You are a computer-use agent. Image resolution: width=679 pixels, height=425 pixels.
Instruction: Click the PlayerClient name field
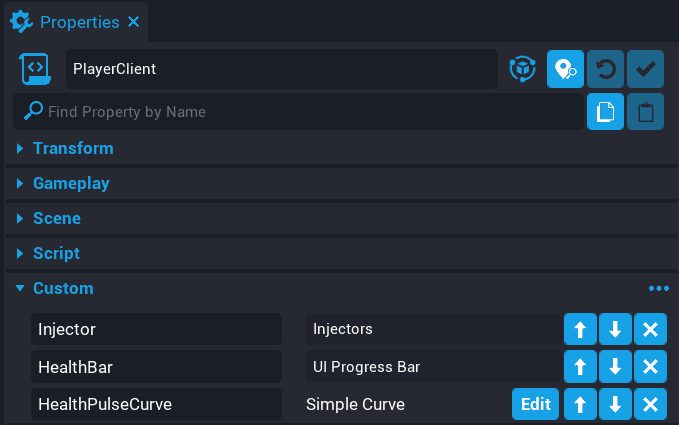(x=282, y=69)
